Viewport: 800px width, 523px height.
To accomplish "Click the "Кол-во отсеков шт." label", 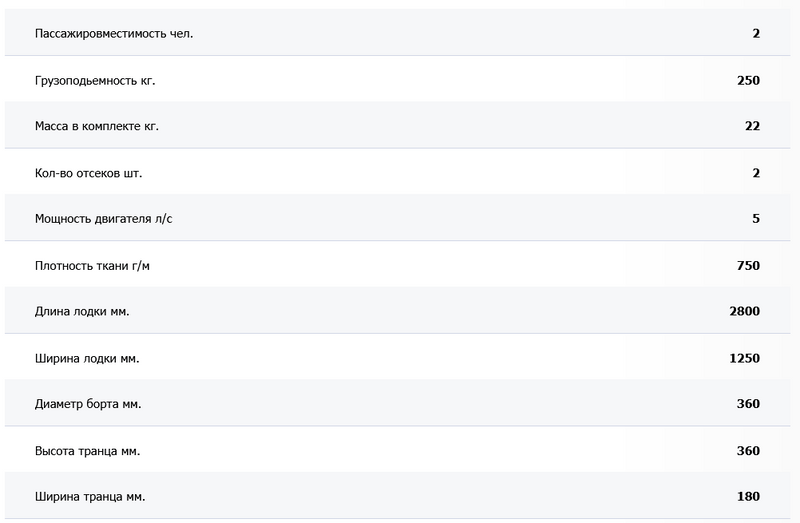I will tap(88, 173).
